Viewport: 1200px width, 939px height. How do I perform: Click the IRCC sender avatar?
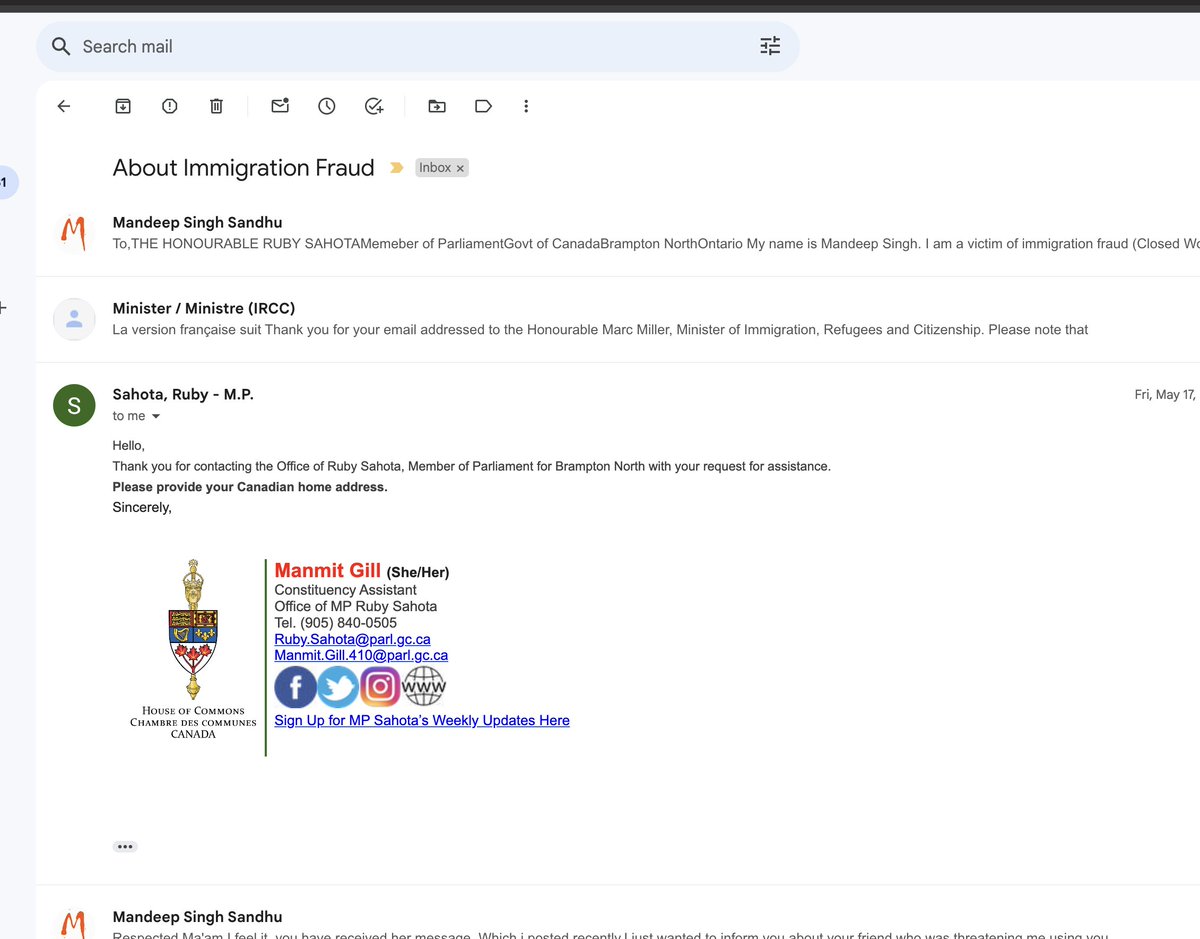tap(74, 319)
